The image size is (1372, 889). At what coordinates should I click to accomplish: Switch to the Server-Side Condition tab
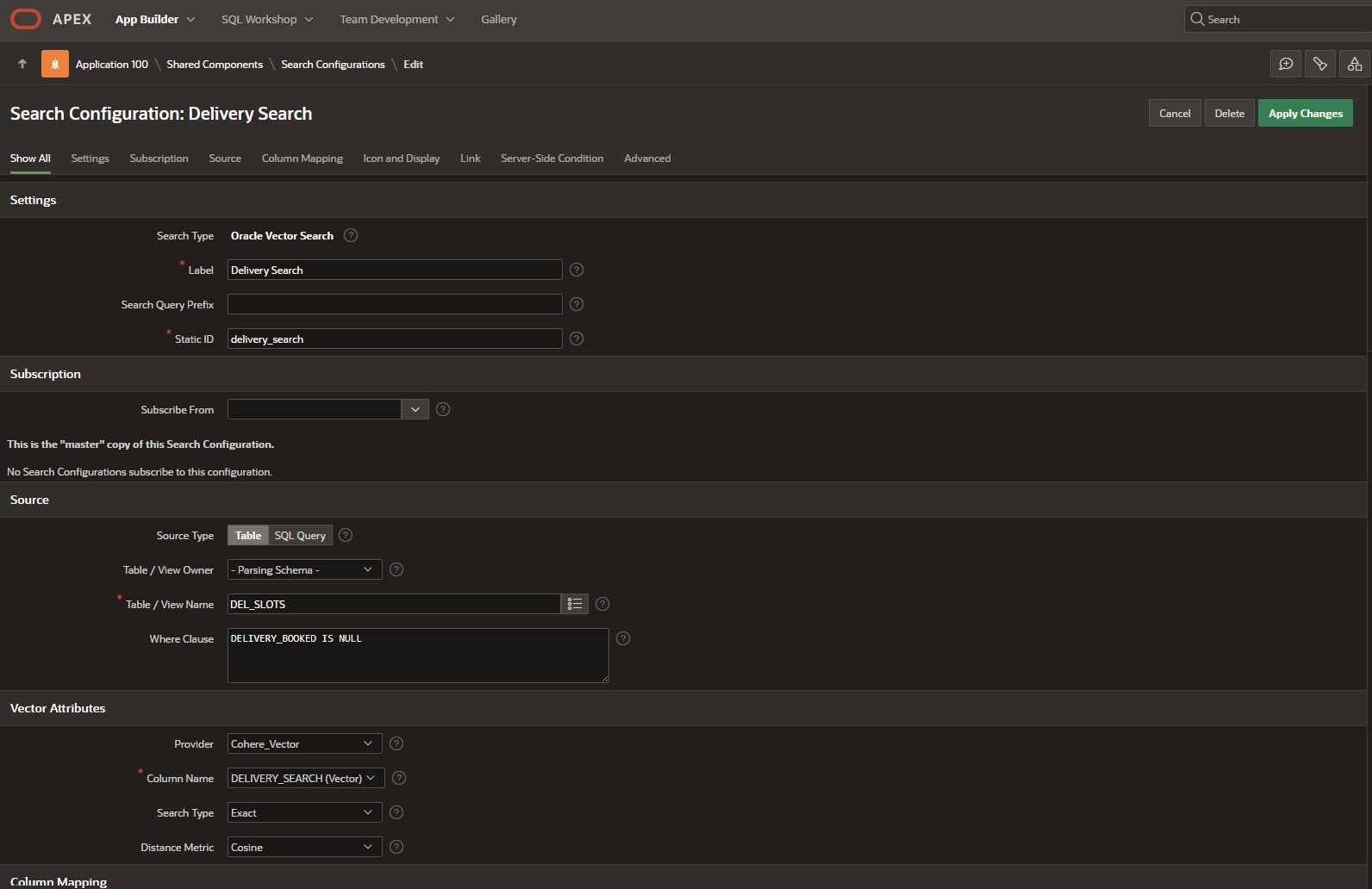pos(552,159)
